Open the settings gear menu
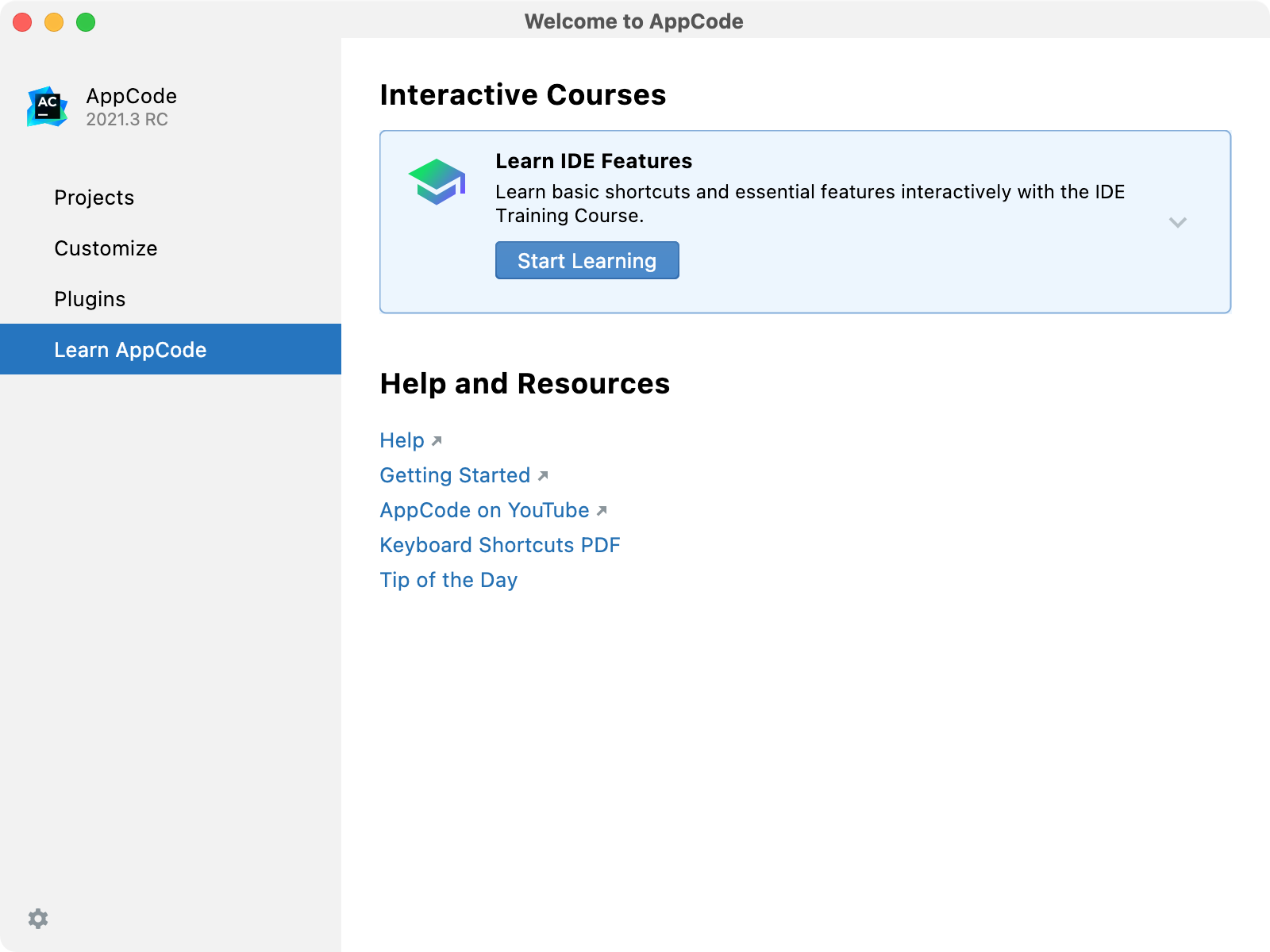This screenshot has width=1270, height=952. [38, 919]
